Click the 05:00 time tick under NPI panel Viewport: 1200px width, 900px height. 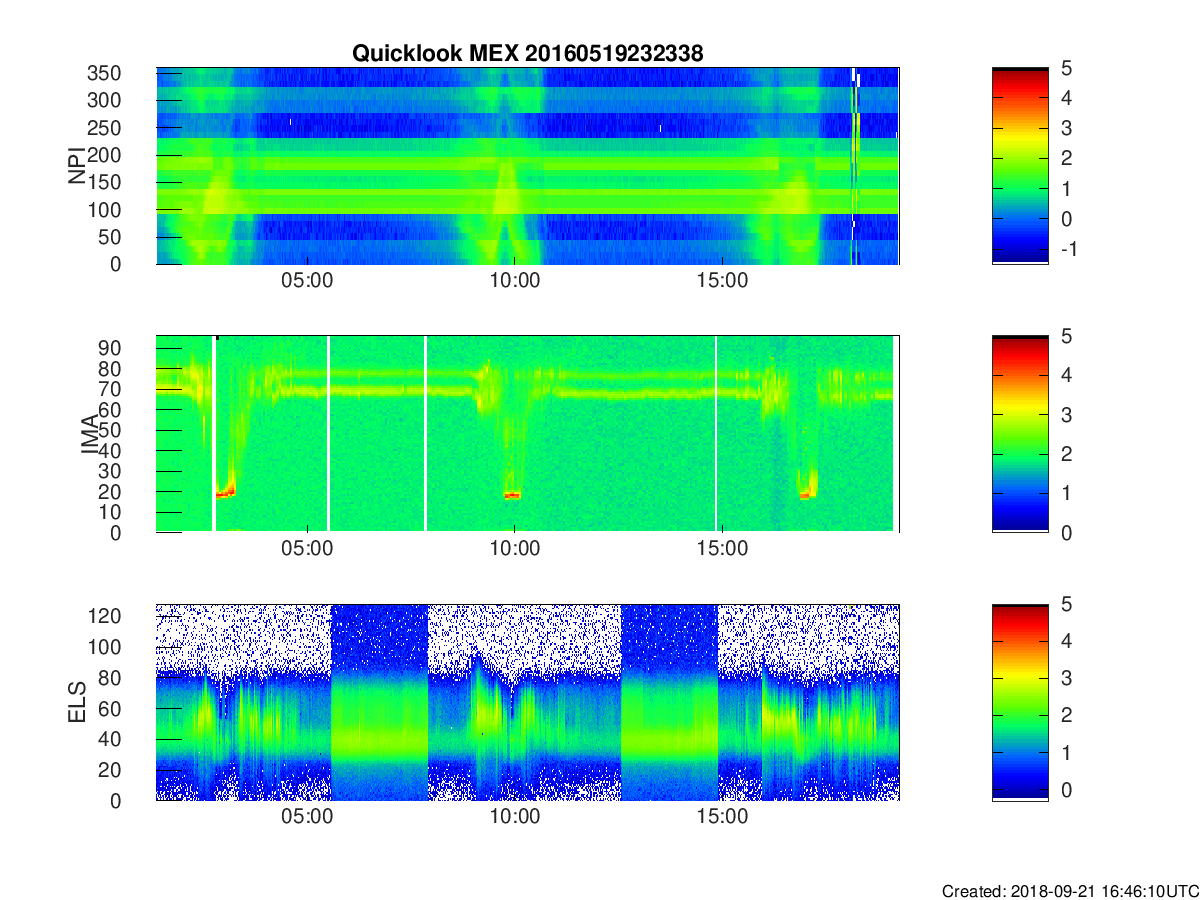tap(306, 281)
